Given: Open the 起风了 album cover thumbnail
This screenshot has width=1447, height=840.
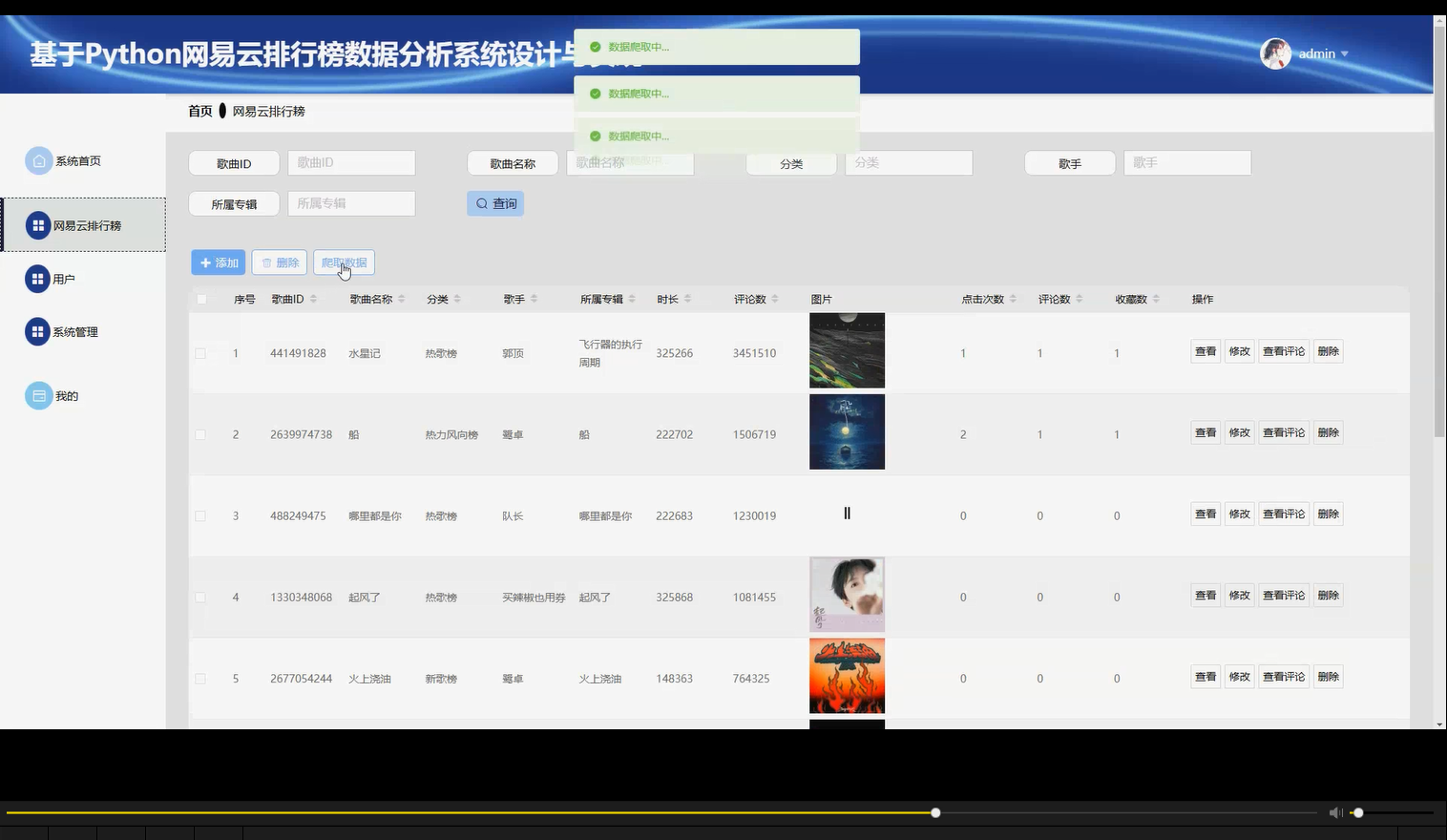Looking at the screenshot, I should click(847, 595).
